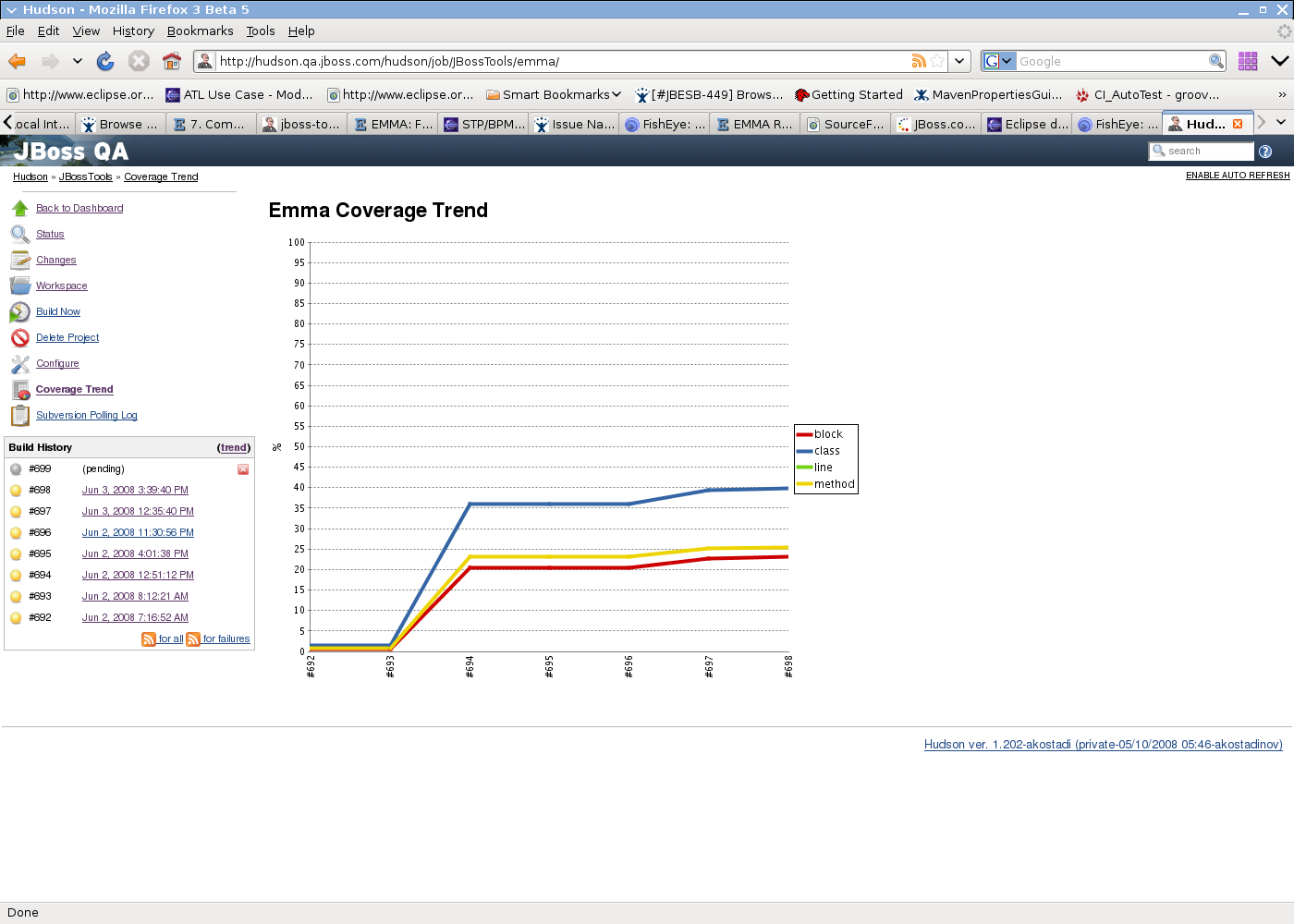1294x924 pixels.
Task: Click the browser Back arrow button
Action: (17, 61)
